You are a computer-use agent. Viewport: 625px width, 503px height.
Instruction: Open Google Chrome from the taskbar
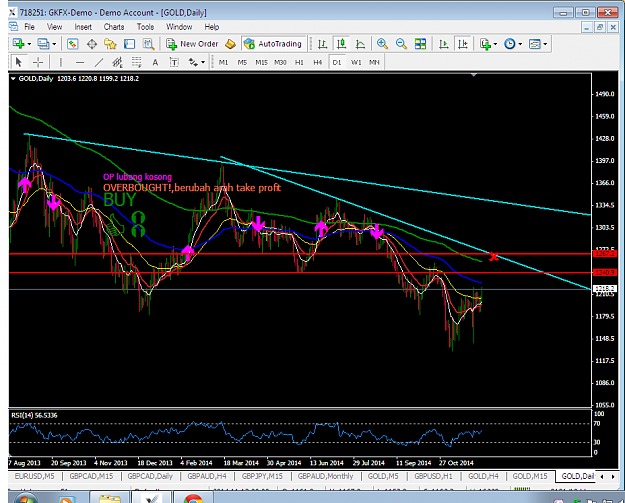pos(193,498)
